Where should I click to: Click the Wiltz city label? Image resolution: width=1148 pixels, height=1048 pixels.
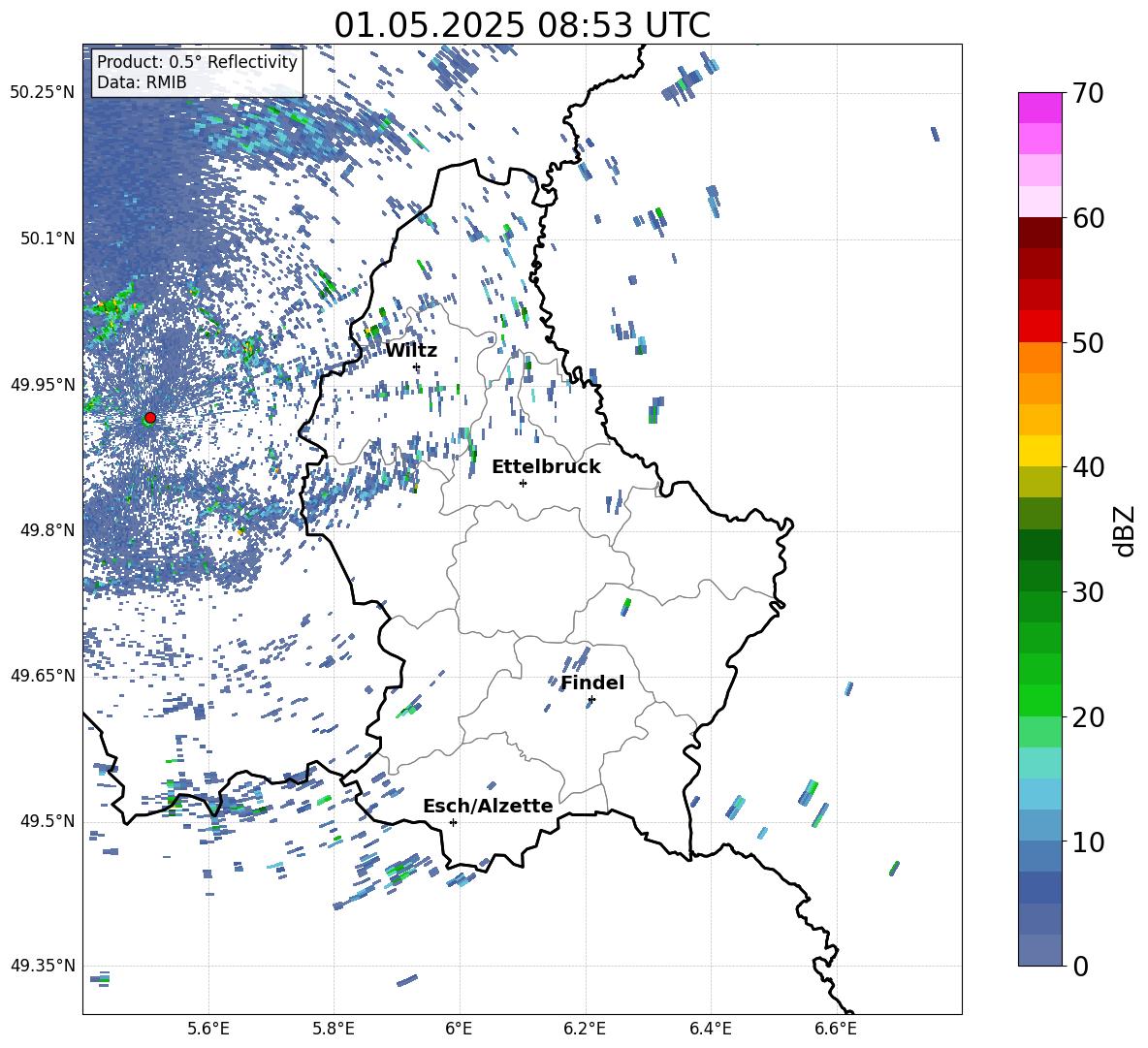[411, 351]
